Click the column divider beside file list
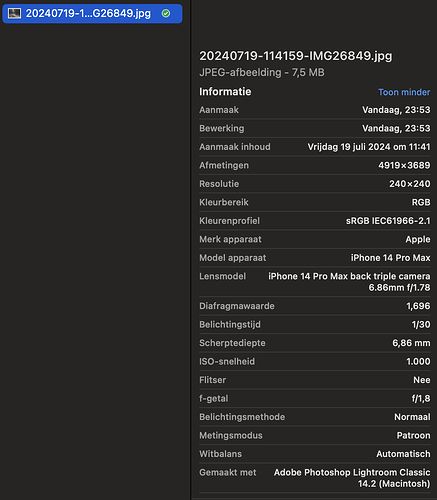This screenshot has width=437, height=500. point(191,250)
